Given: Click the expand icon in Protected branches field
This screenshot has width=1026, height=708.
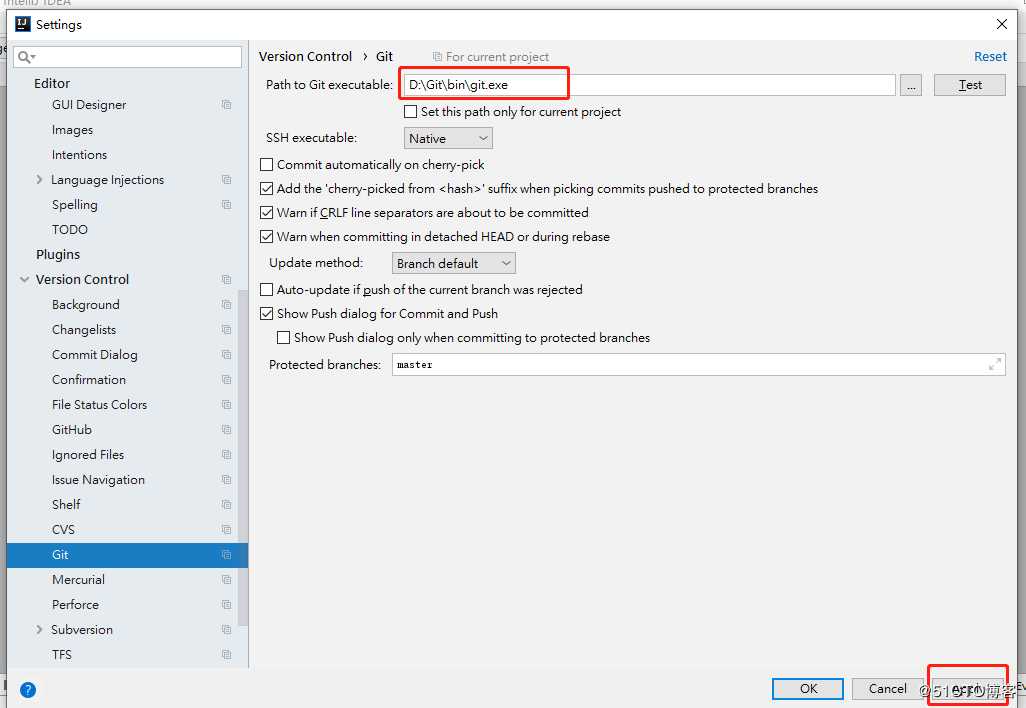Looking at the screenshot, I should tap(995, 364).
